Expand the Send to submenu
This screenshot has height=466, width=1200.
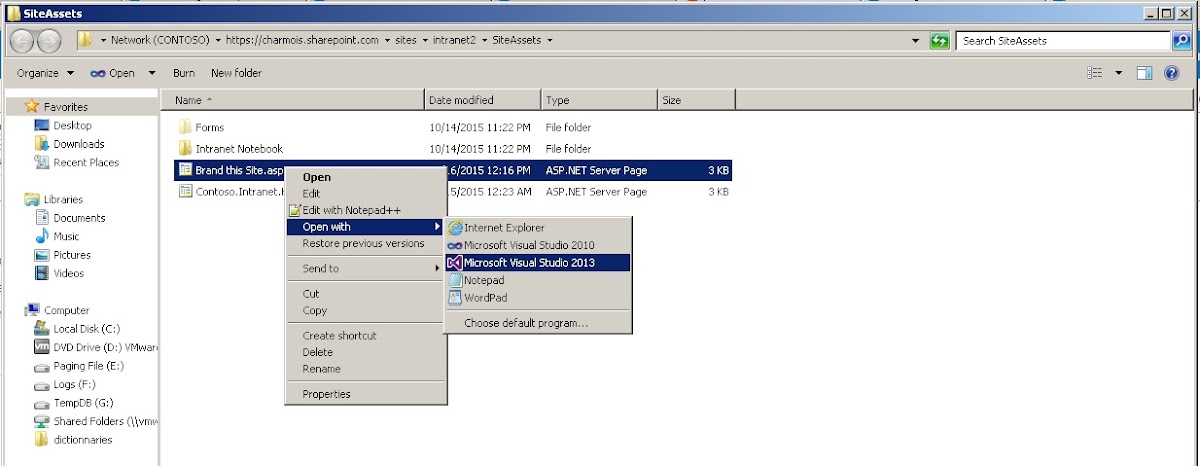(364, 268)
